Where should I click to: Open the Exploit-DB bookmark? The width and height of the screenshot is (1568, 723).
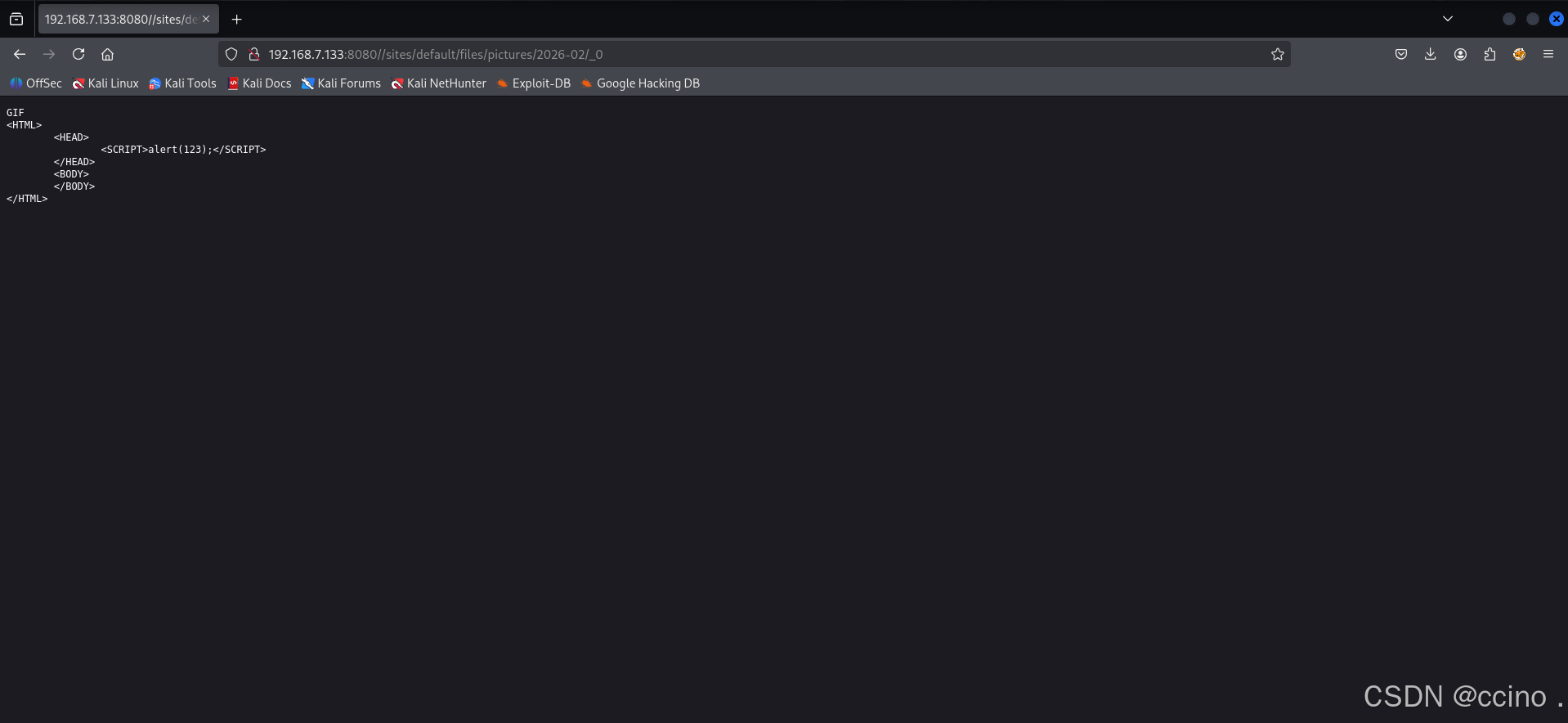pyautogui.click(x=534, y=83)
